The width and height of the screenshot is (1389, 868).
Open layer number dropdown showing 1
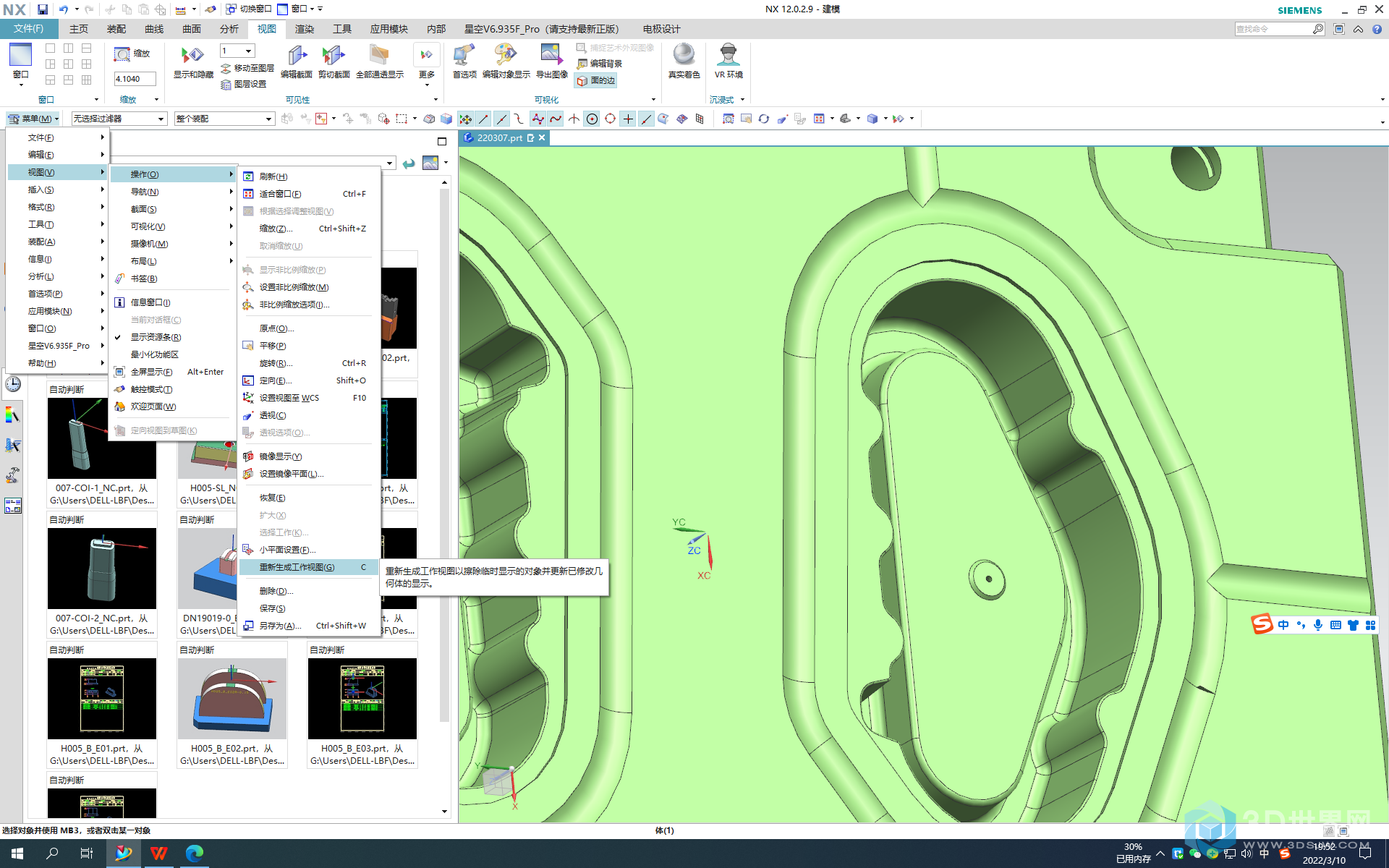[237, 51]
